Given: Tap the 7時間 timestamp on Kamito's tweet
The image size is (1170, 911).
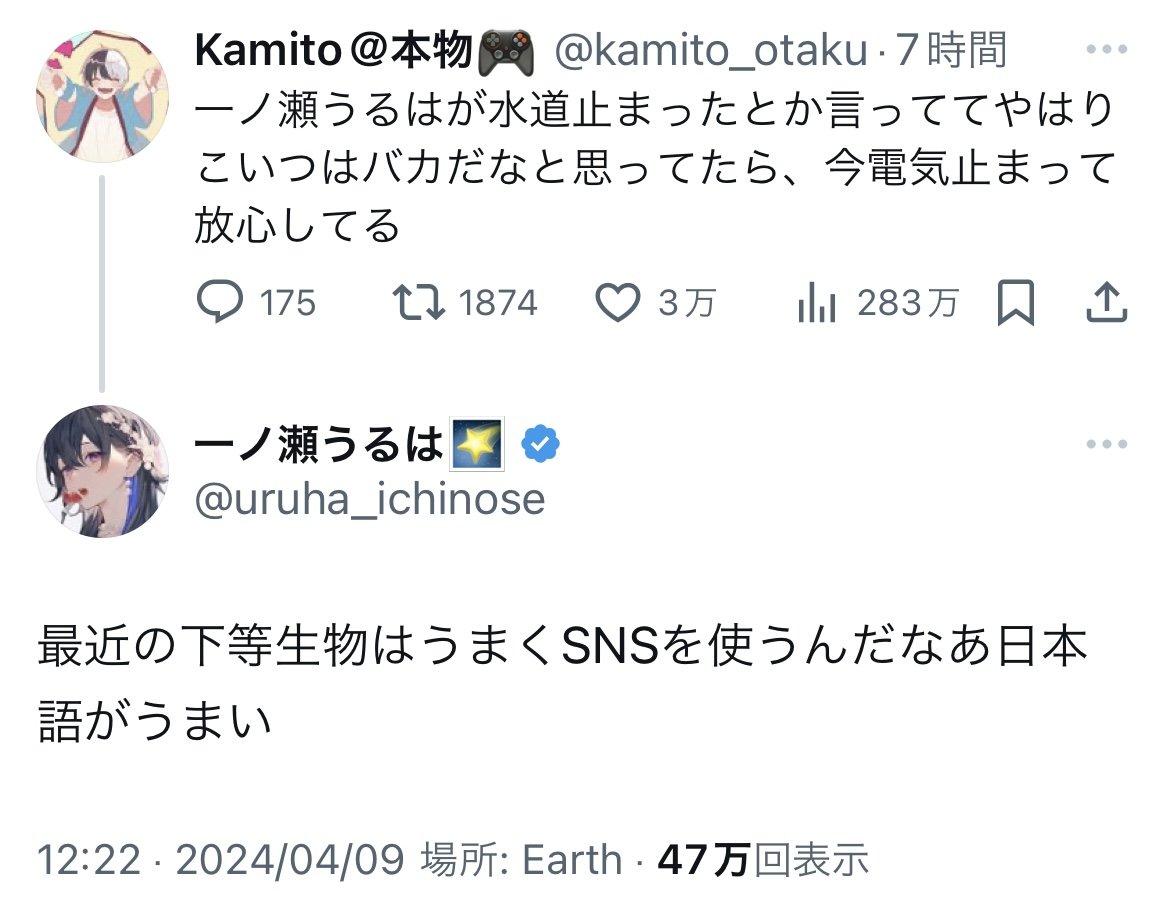Looking at the screenshot, I should [950, 50].
